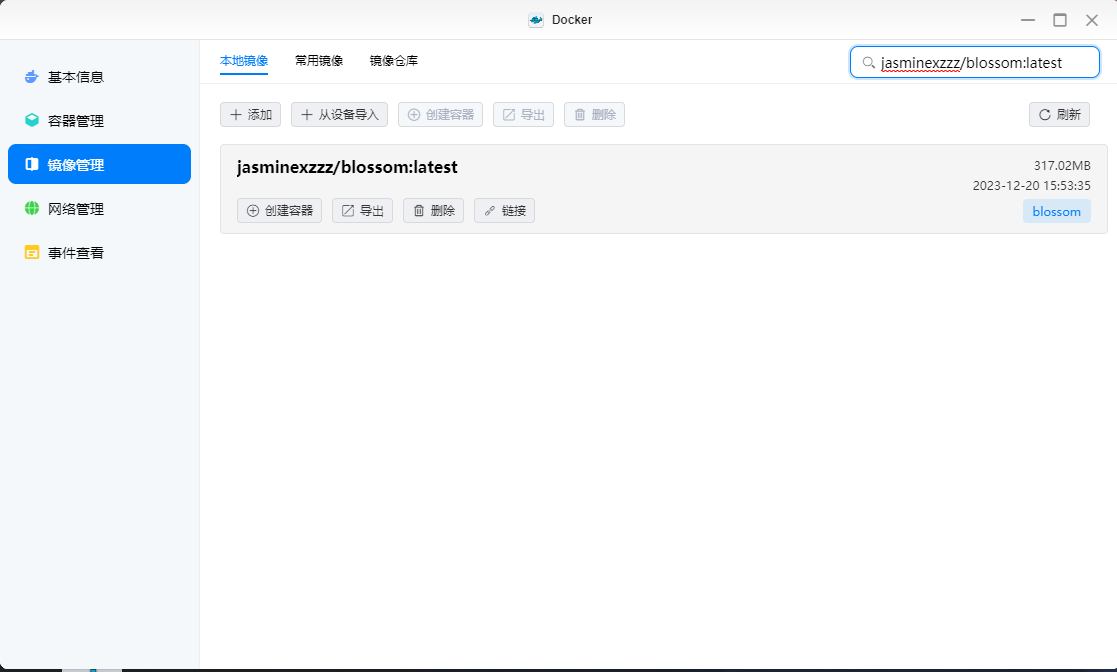Click 创建容器 in the blossom image row
This screenshot has height=672, width=1117.
(x=279, y=211)
